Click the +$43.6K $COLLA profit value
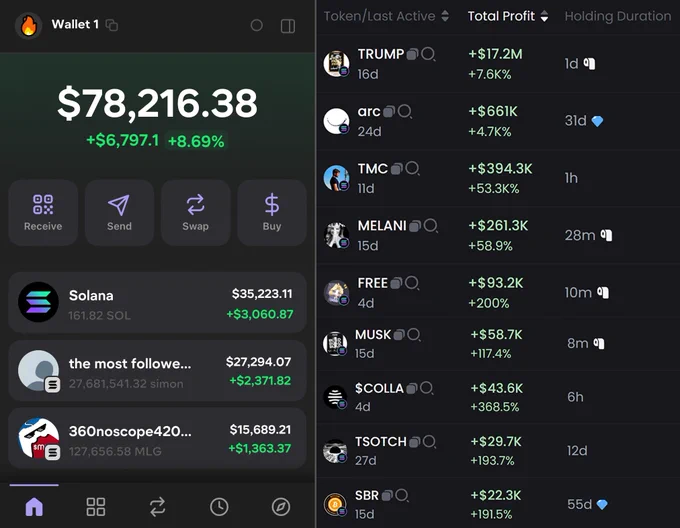680x528 pixels. click(x=497, y=388)
